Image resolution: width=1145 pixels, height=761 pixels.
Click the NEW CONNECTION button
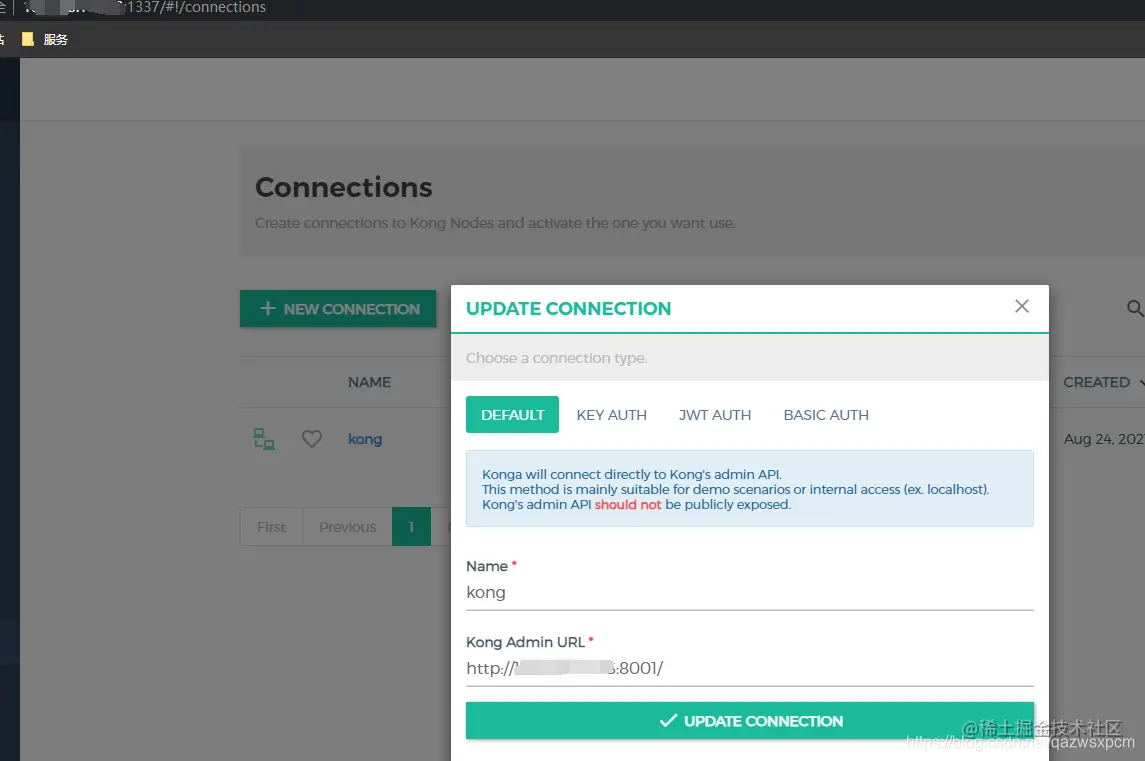click(x=338, y=309)
